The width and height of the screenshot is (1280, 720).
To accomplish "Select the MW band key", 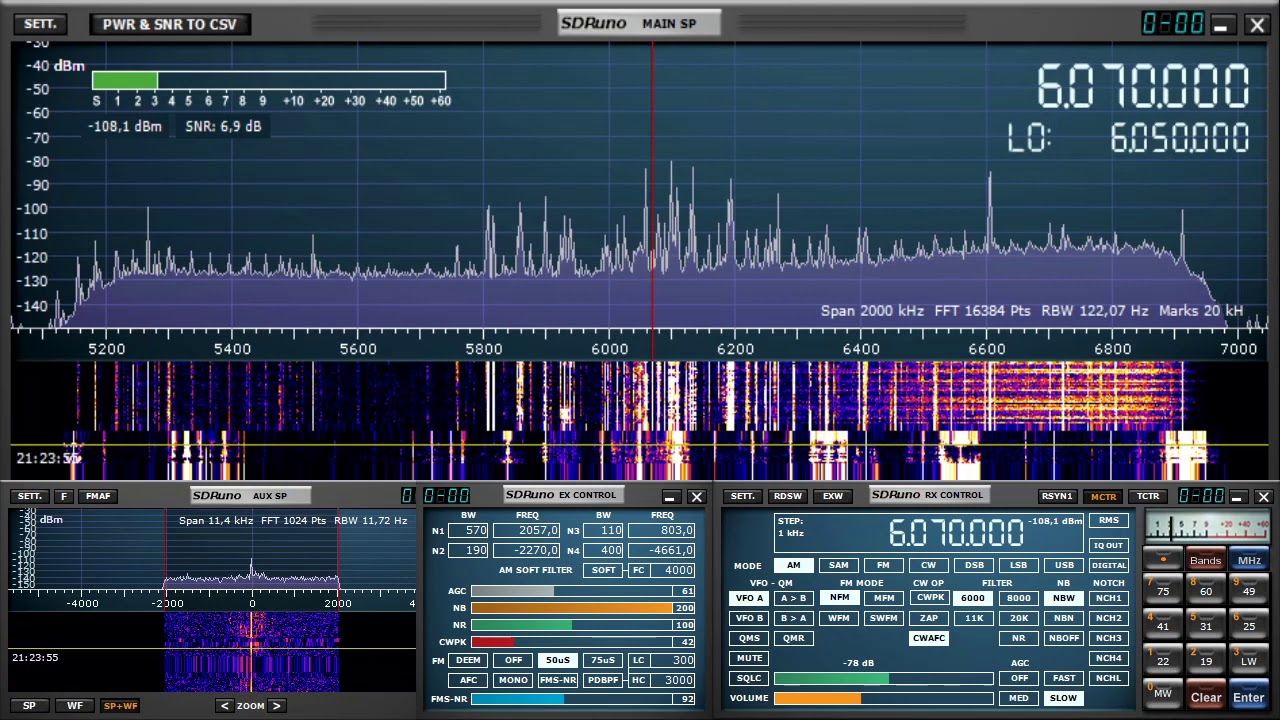I will click(x=1163, y=693).
